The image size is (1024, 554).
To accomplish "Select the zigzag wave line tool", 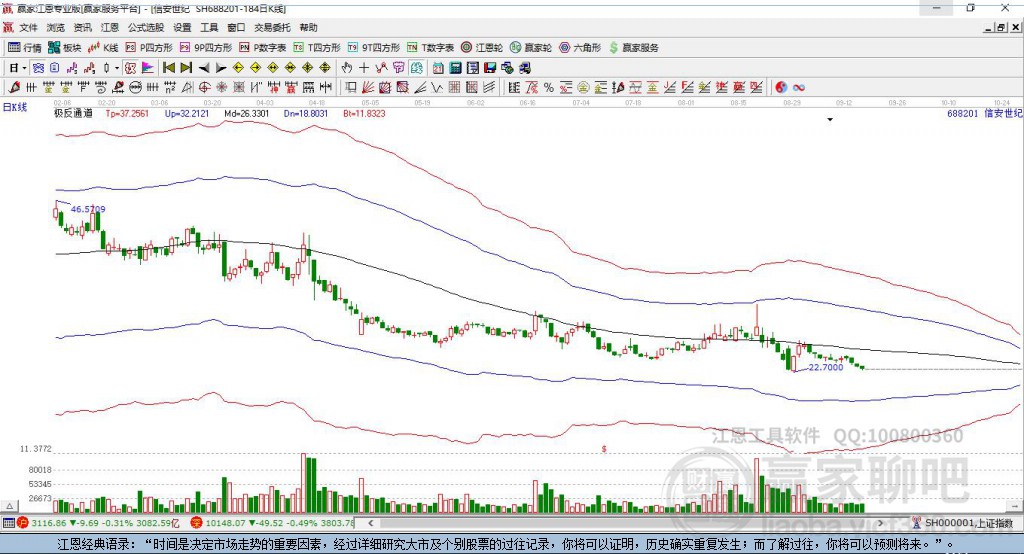I will point(437,88).
